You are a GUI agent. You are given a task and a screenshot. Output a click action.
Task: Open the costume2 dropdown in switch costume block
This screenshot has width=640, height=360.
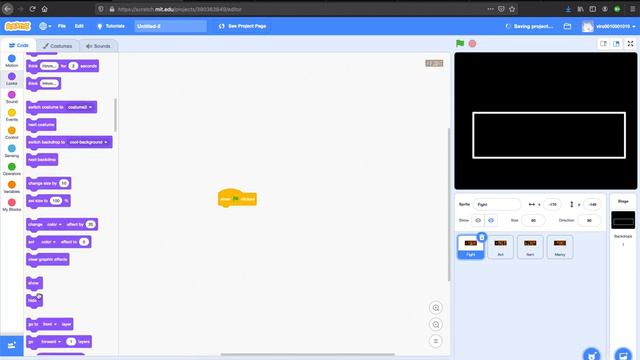click(x=80, y=107)
